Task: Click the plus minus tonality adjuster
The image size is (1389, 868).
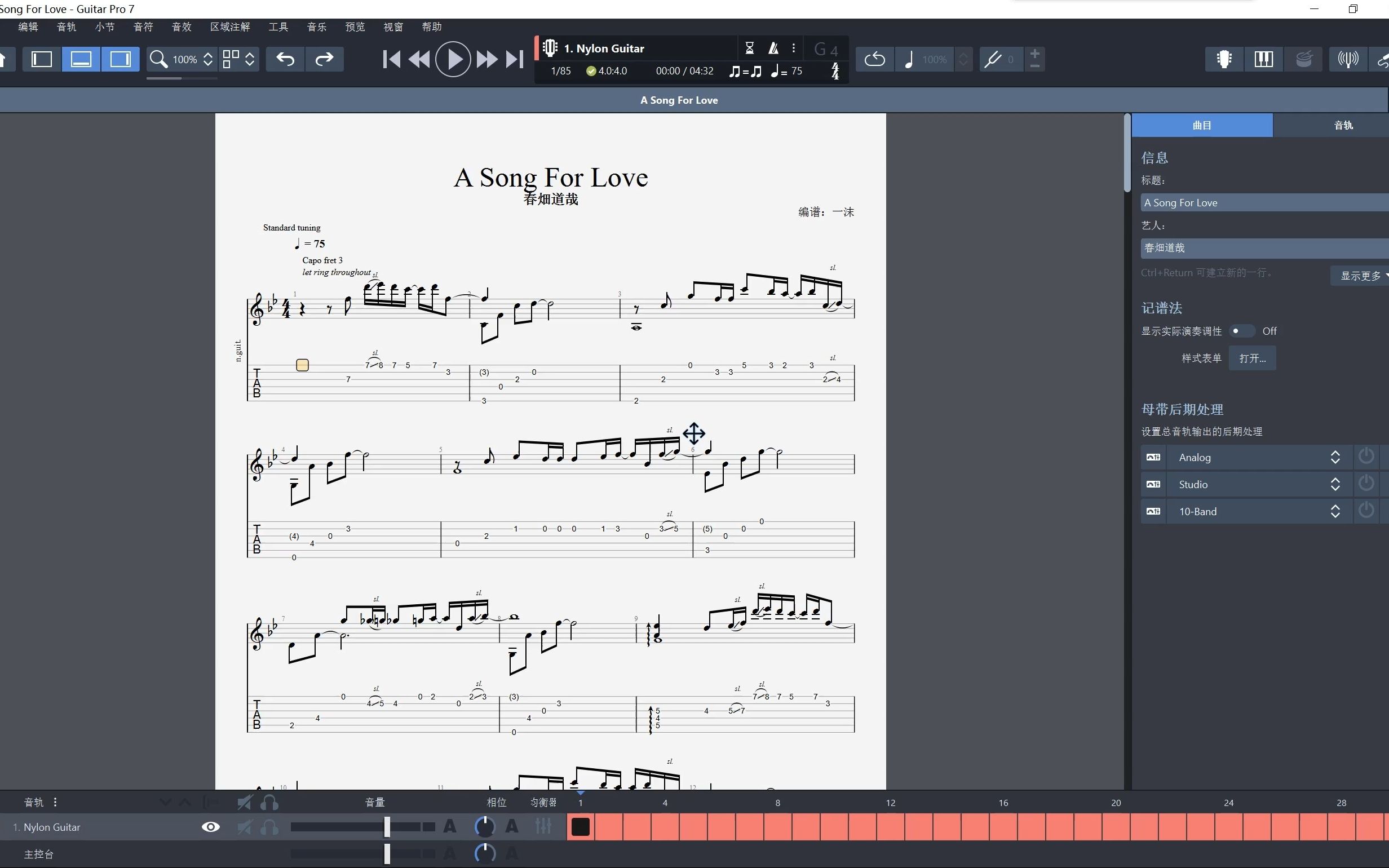Action: pyautogui.click(x=1034, y=59)
